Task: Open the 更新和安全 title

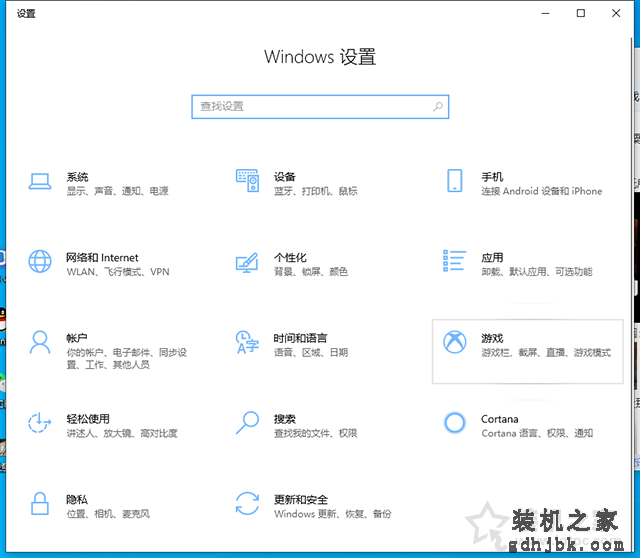Action: (301, 500)
